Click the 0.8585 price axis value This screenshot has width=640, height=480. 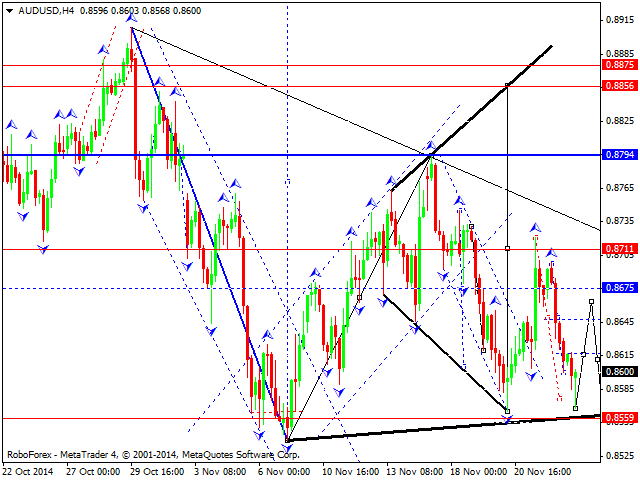(x=620, y=388)
